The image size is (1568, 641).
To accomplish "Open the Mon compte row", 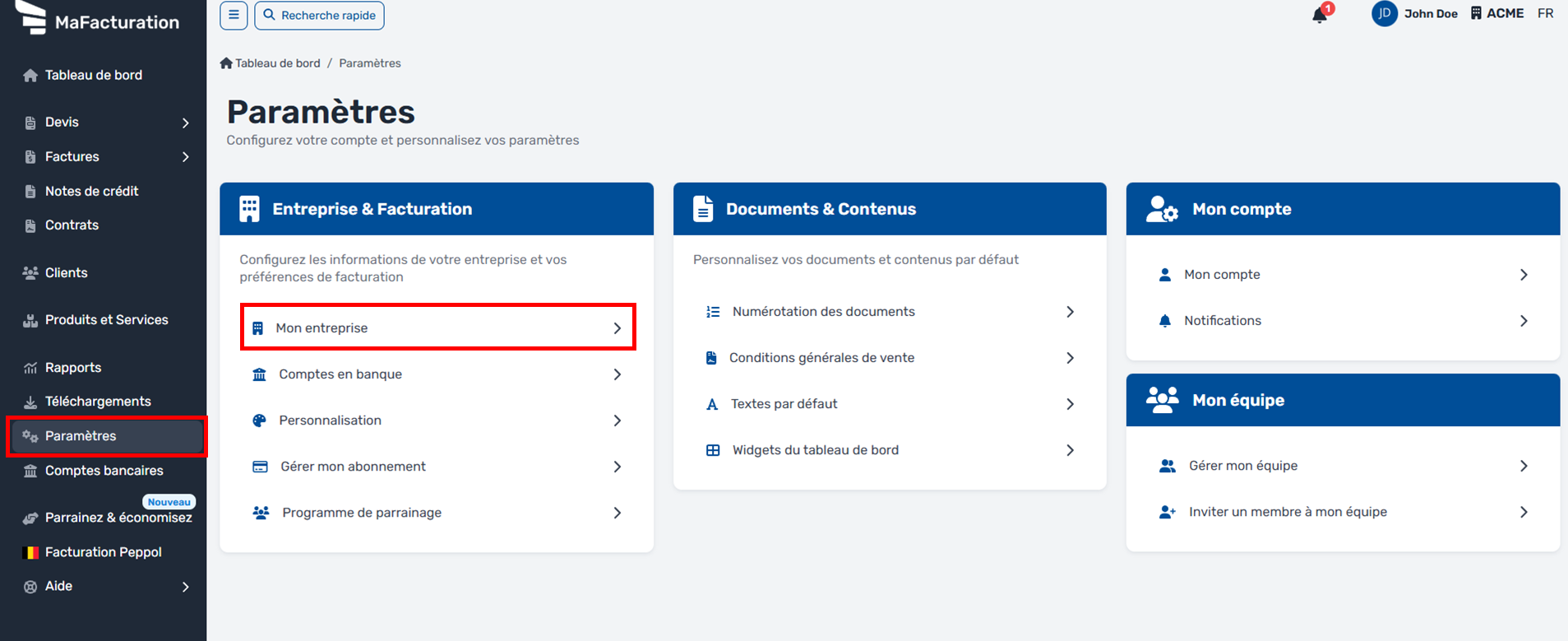I will (1343, 275).
